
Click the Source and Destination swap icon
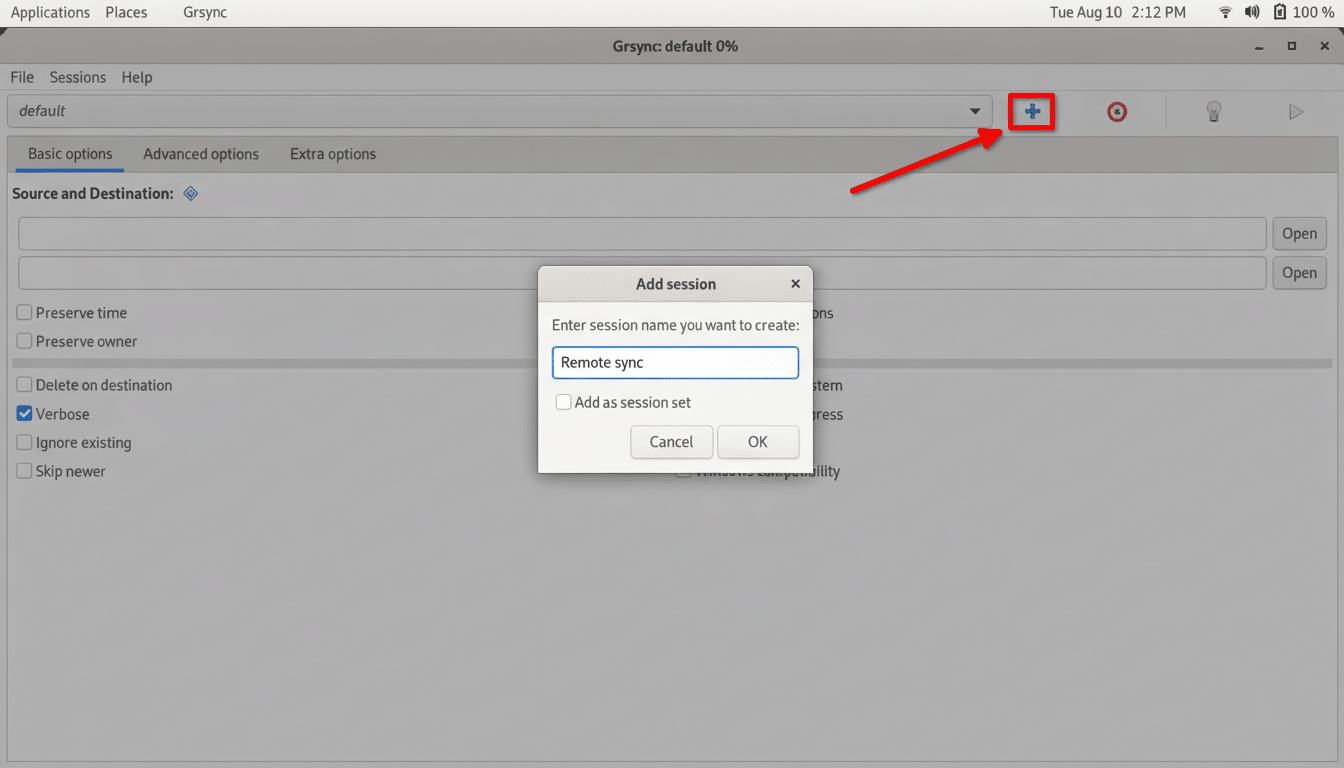(190, 193)
